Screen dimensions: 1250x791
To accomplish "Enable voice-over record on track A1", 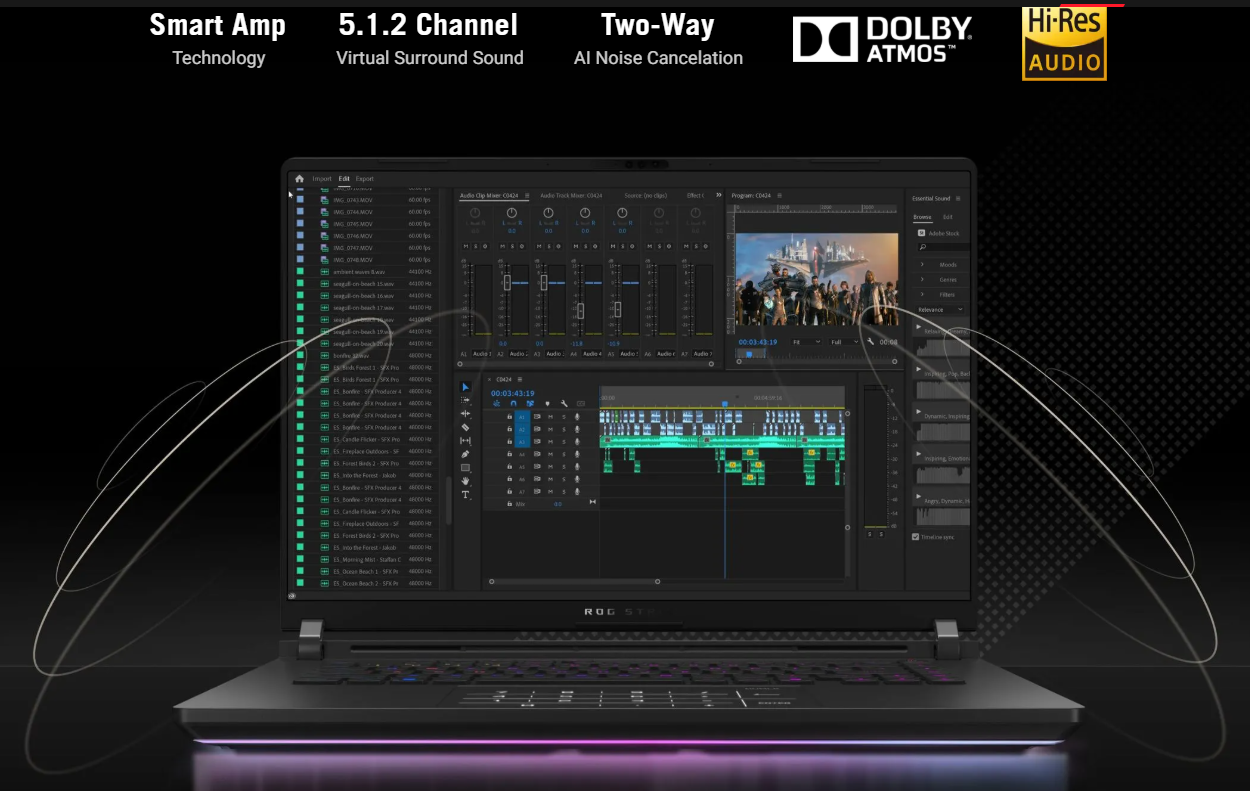I will point(577,416).
